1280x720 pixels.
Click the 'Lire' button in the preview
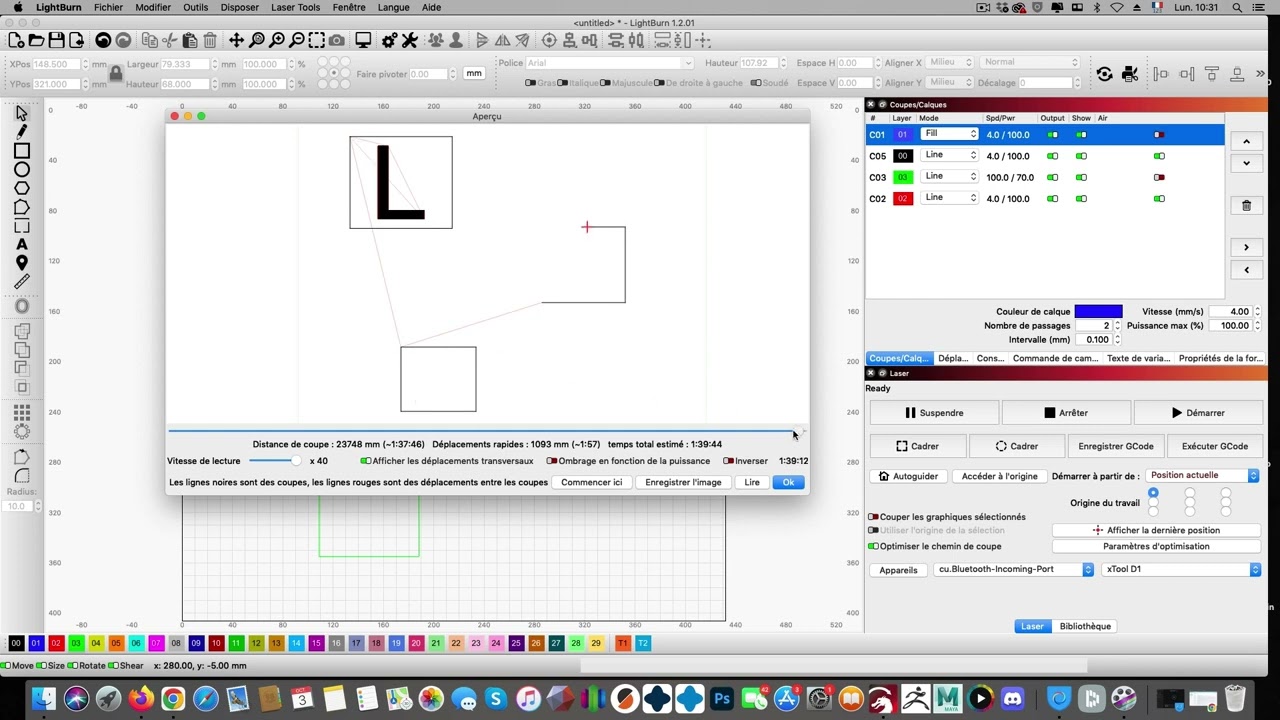[752, 482]
